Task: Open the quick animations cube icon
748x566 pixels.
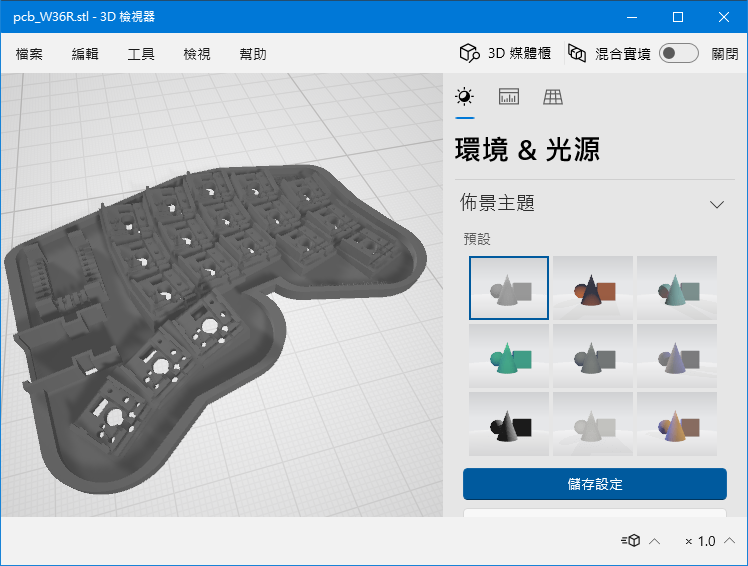Action: 631,541
